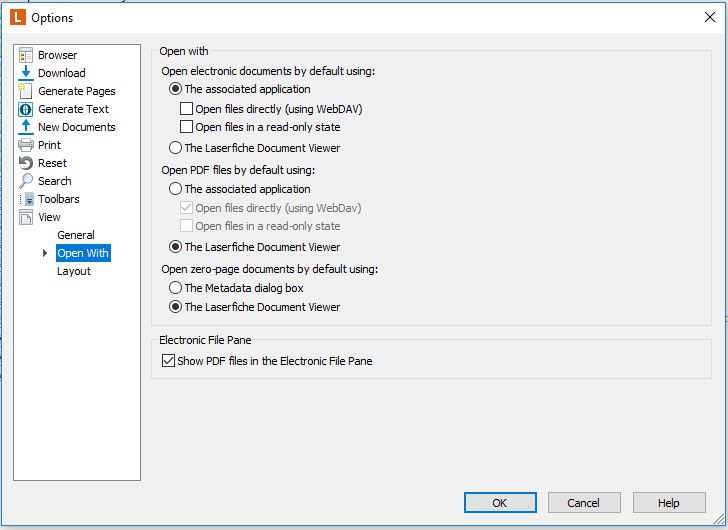The width and height of the screenshot is (728, 530).
Task: Click the Search magnifier icon
Action: point(26,181)
